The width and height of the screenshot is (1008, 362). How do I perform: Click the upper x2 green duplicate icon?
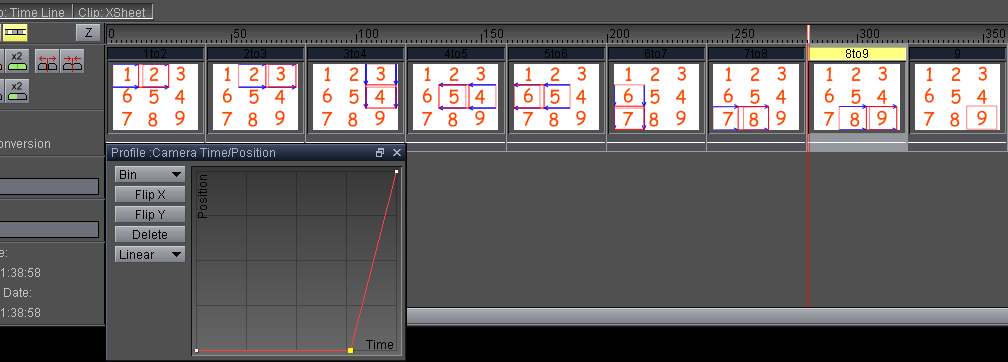[17, 60]
